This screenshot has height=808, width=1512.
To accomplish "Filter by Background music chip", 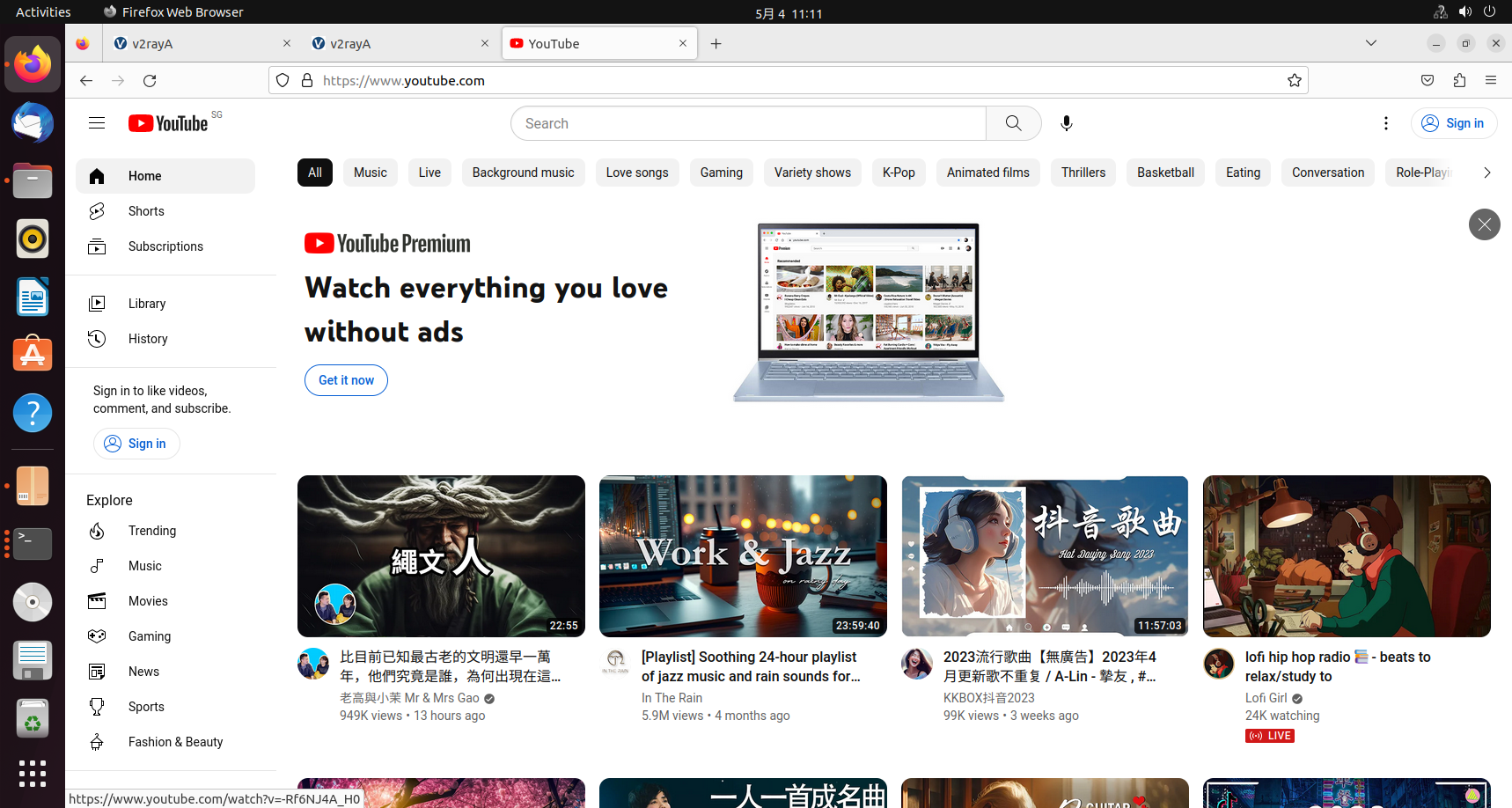I will (x=523, y=173).
